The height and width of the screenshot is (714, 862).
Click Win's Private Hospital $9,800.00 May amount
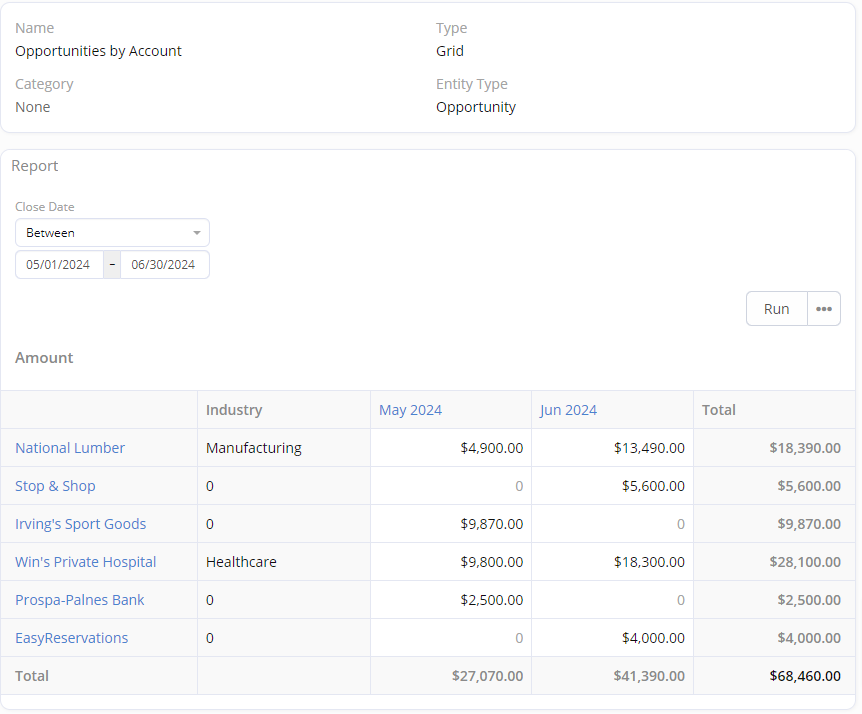(491, 562)
